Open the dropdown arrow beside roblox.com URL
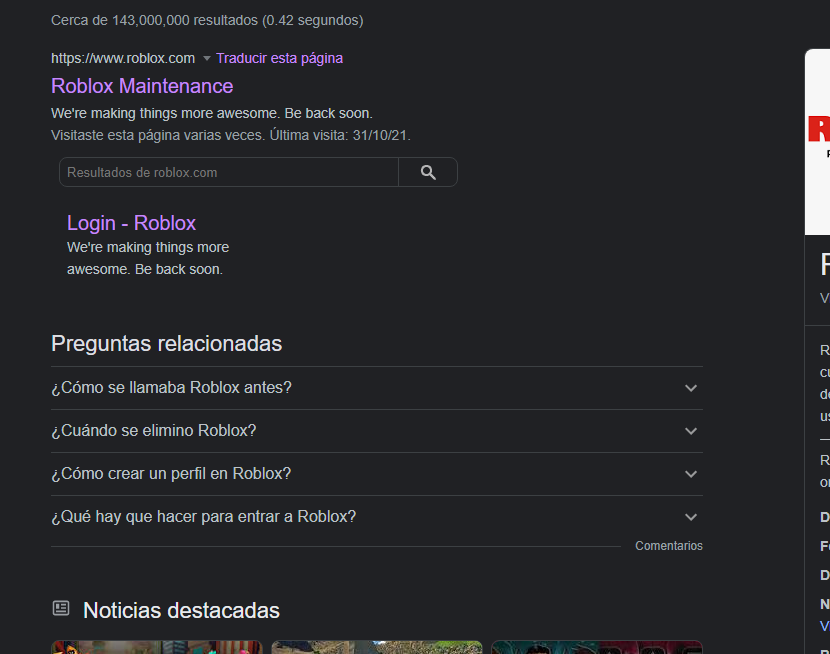The height and width of the screenshot is (654, 830). coord(207,58)
